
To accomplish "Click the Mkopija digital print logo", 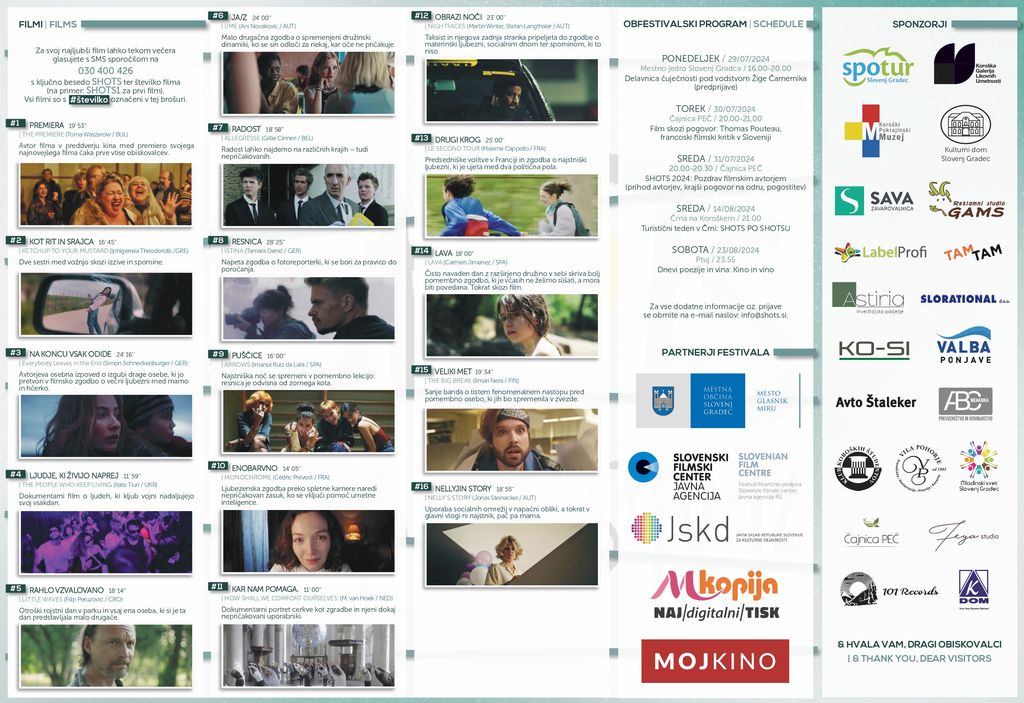I will [x=714, y=596].
